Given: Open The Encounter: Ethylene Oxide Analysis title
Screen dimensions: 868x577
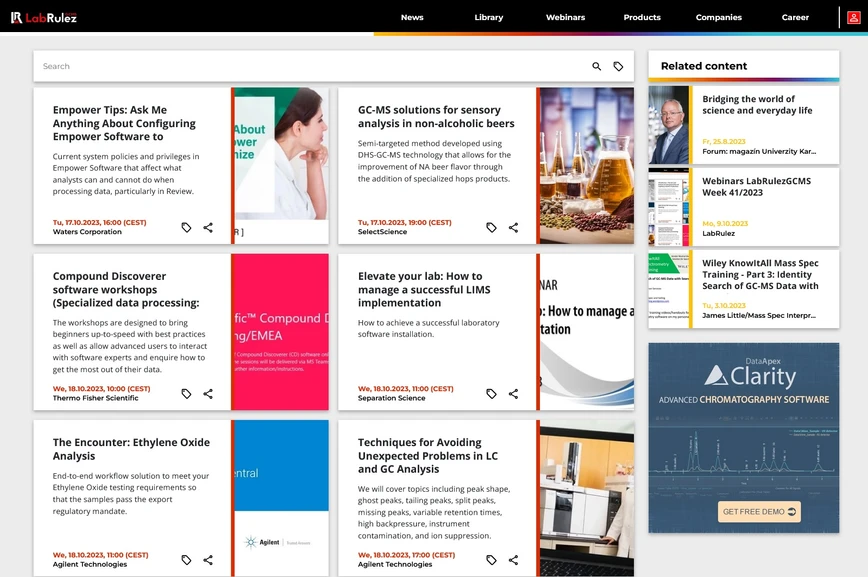Looking at the screenshot, I should [131, 449].
